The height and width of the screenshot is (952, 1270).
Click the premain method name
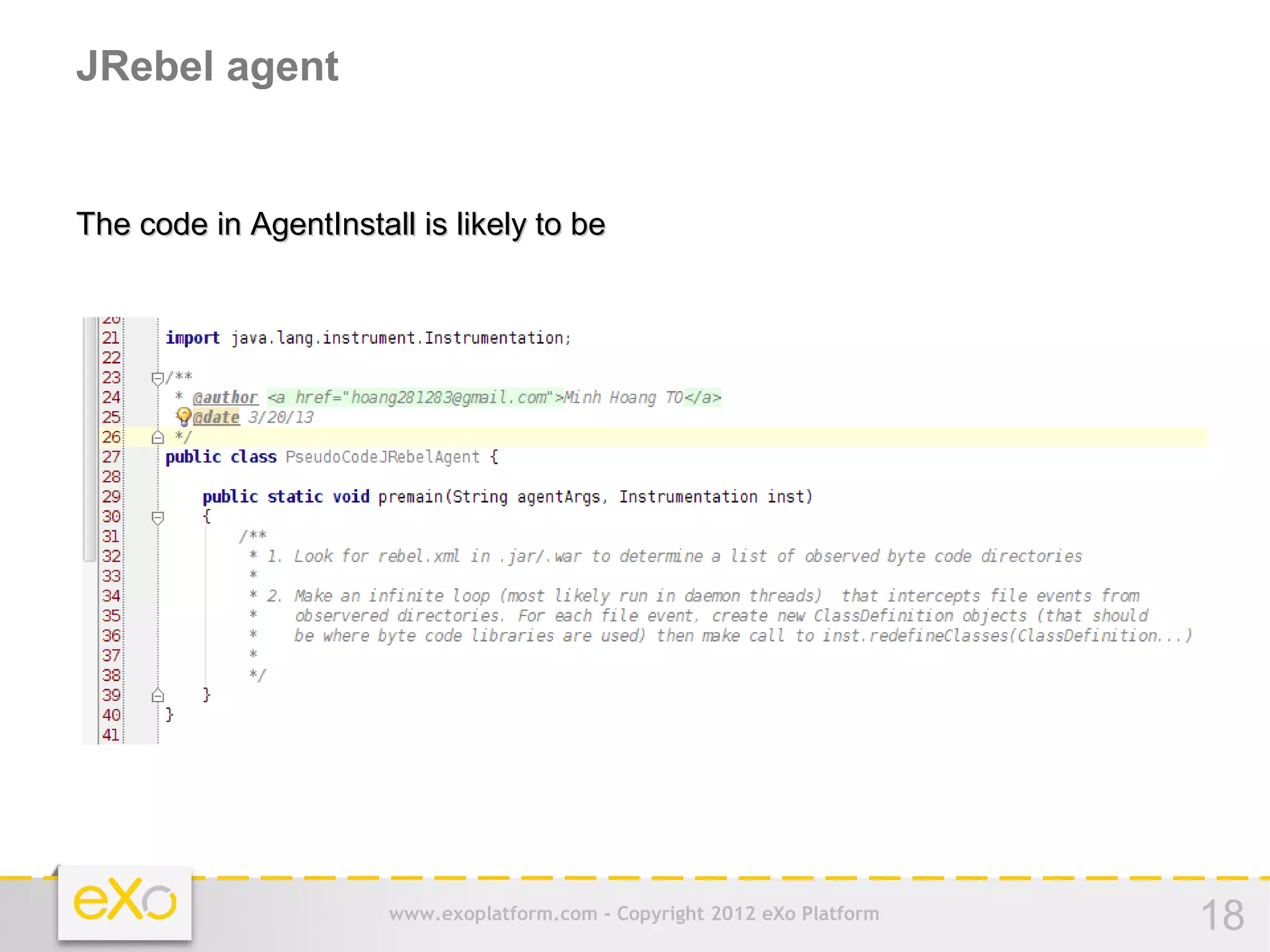(411, 497)
